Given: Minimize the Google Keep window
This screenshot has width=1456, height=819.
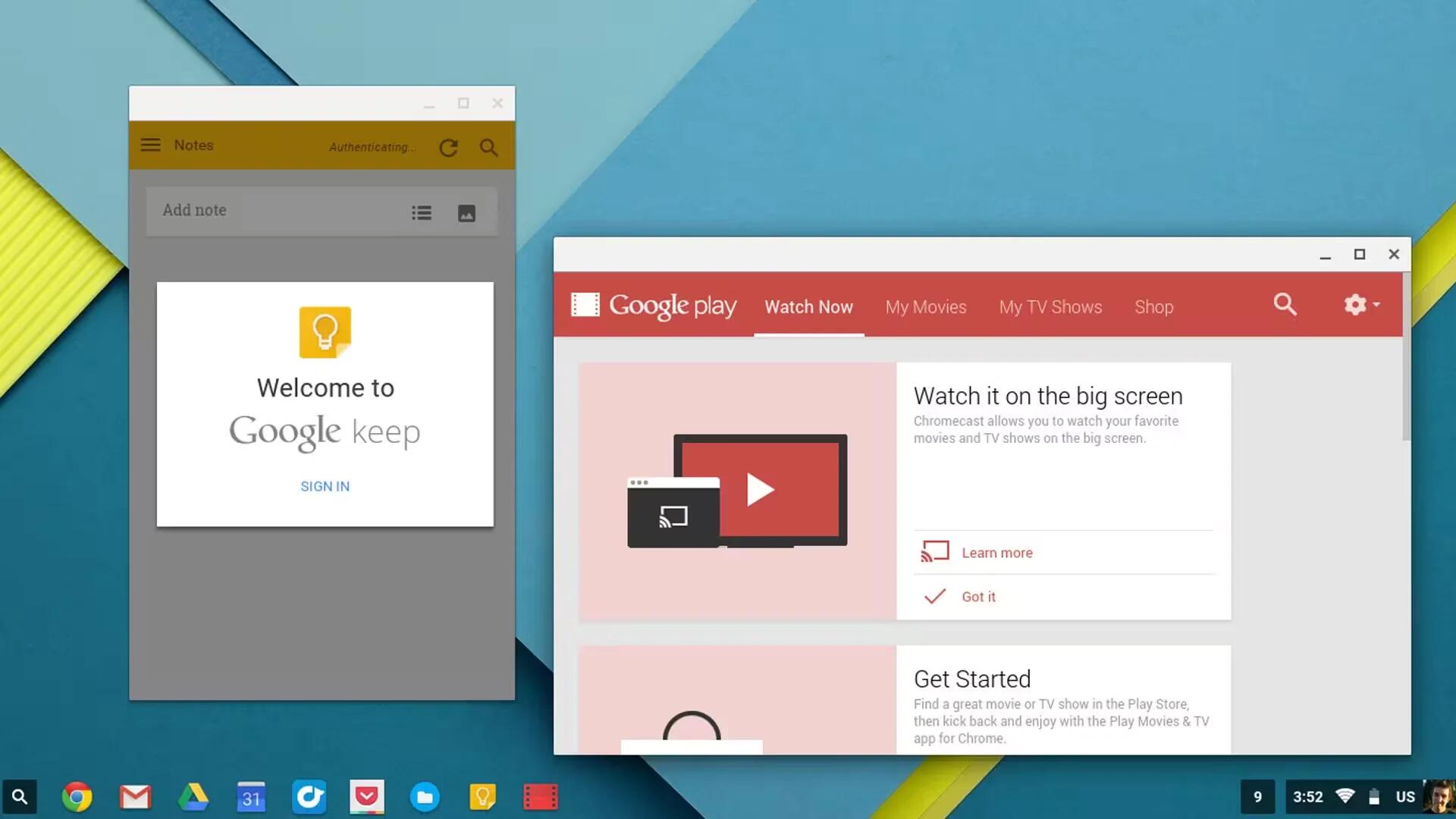Looking at the screenshot, I should point(429,104).
